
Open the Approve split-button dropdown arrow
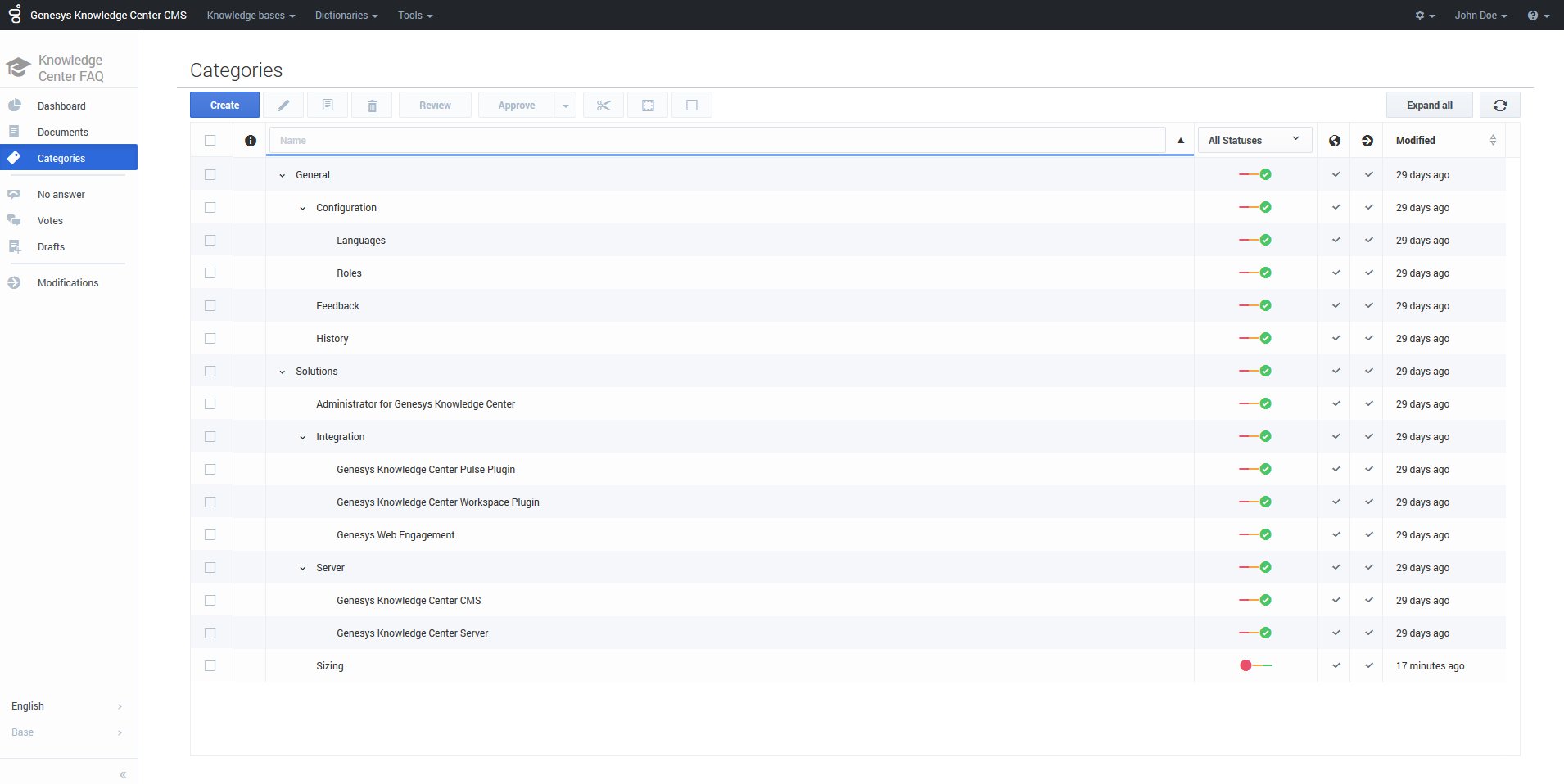565,106
